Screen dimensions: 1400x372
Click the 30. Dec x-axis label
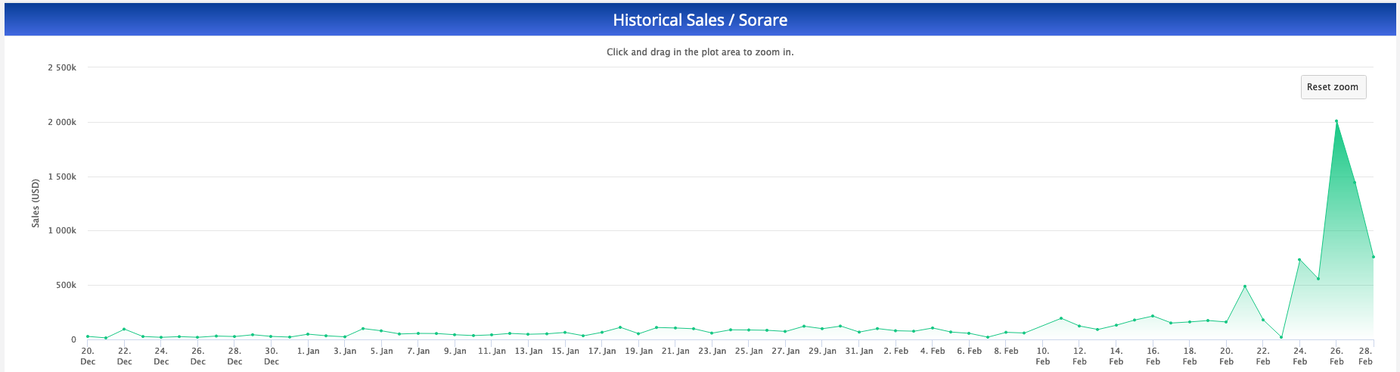[271, 356]
